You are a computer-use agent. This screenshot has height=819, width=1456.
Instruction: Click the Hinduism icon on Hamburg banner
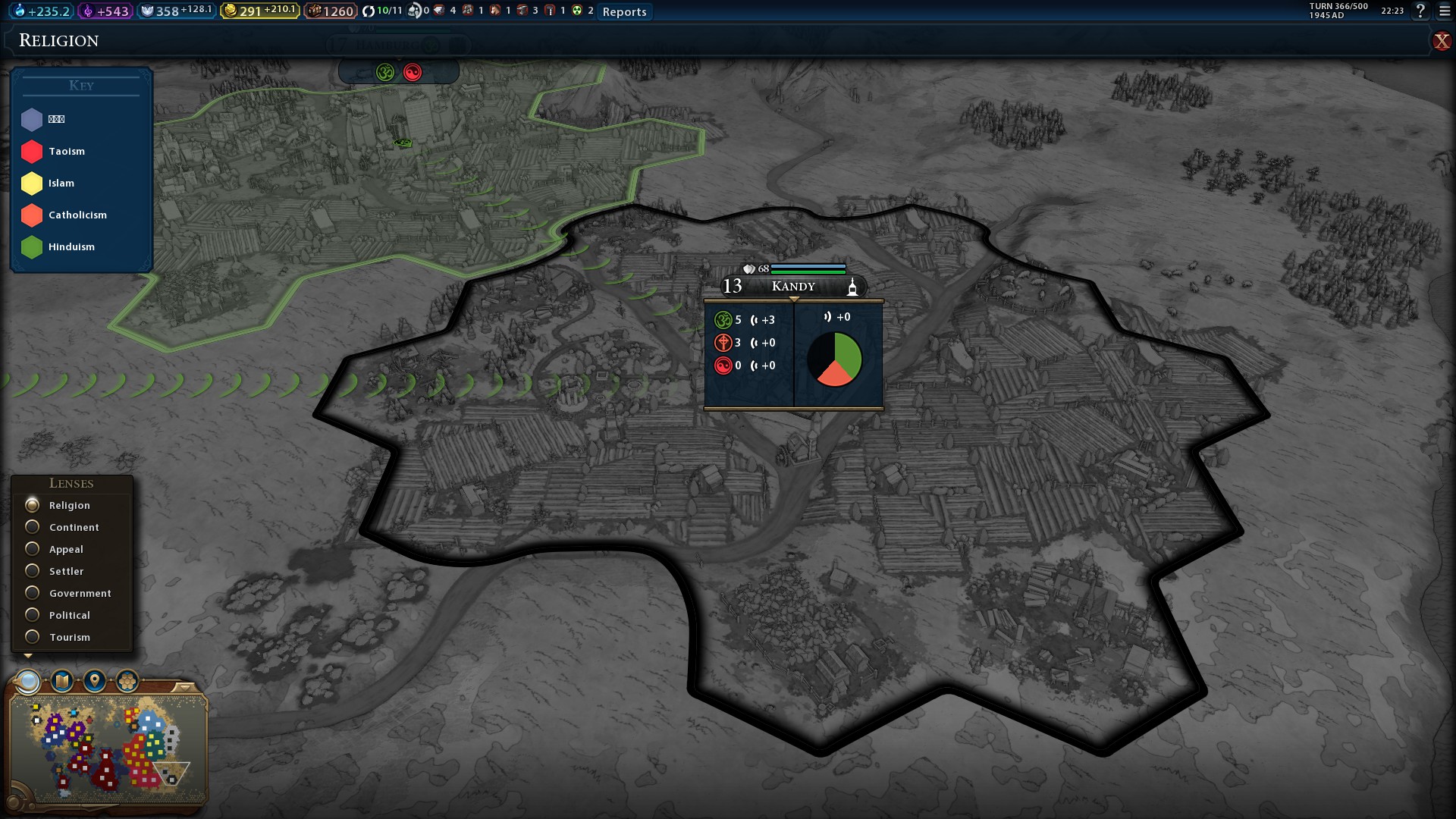385,72
